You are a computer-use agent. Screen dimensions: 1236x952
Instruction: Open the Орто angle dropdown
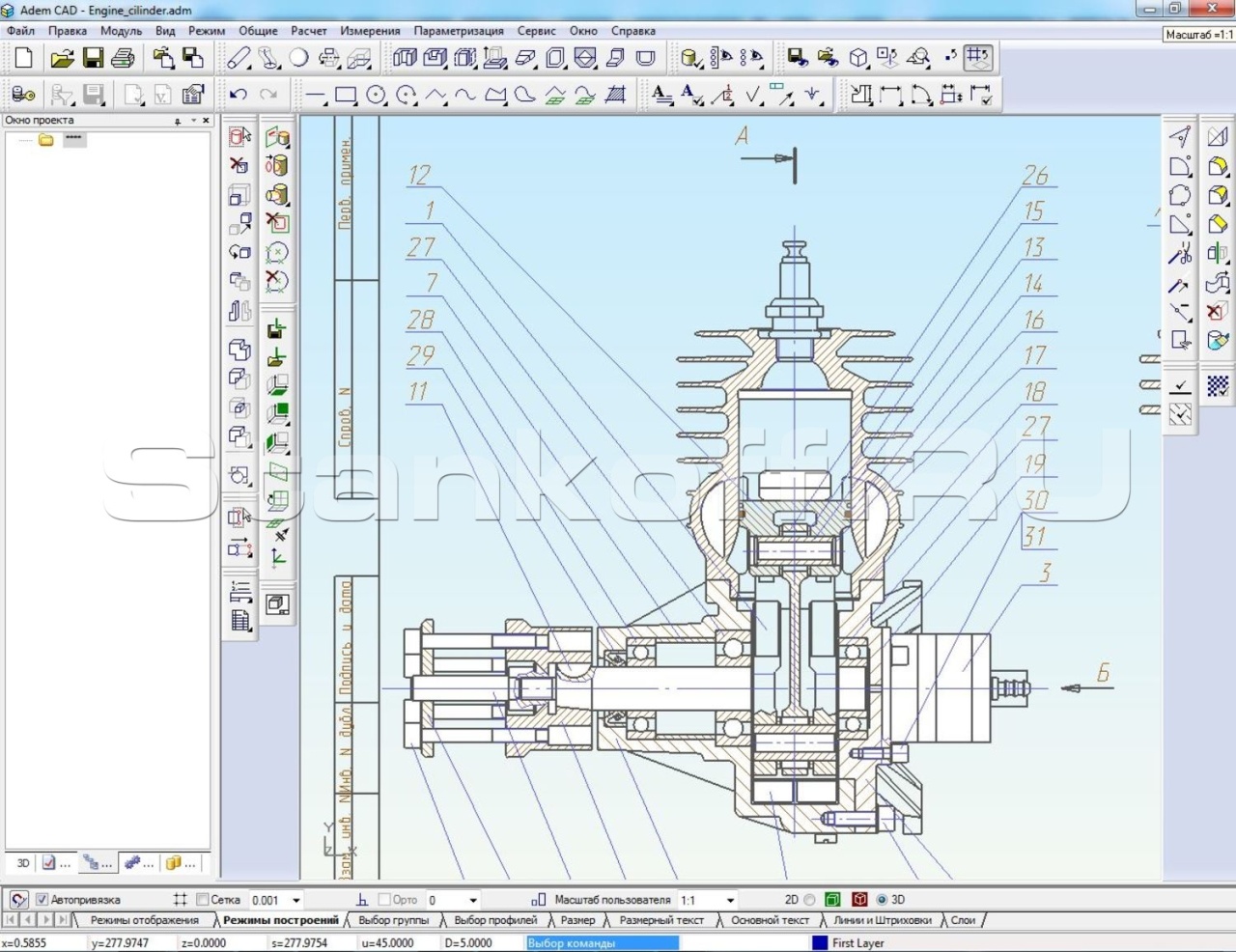pos(472,900)
